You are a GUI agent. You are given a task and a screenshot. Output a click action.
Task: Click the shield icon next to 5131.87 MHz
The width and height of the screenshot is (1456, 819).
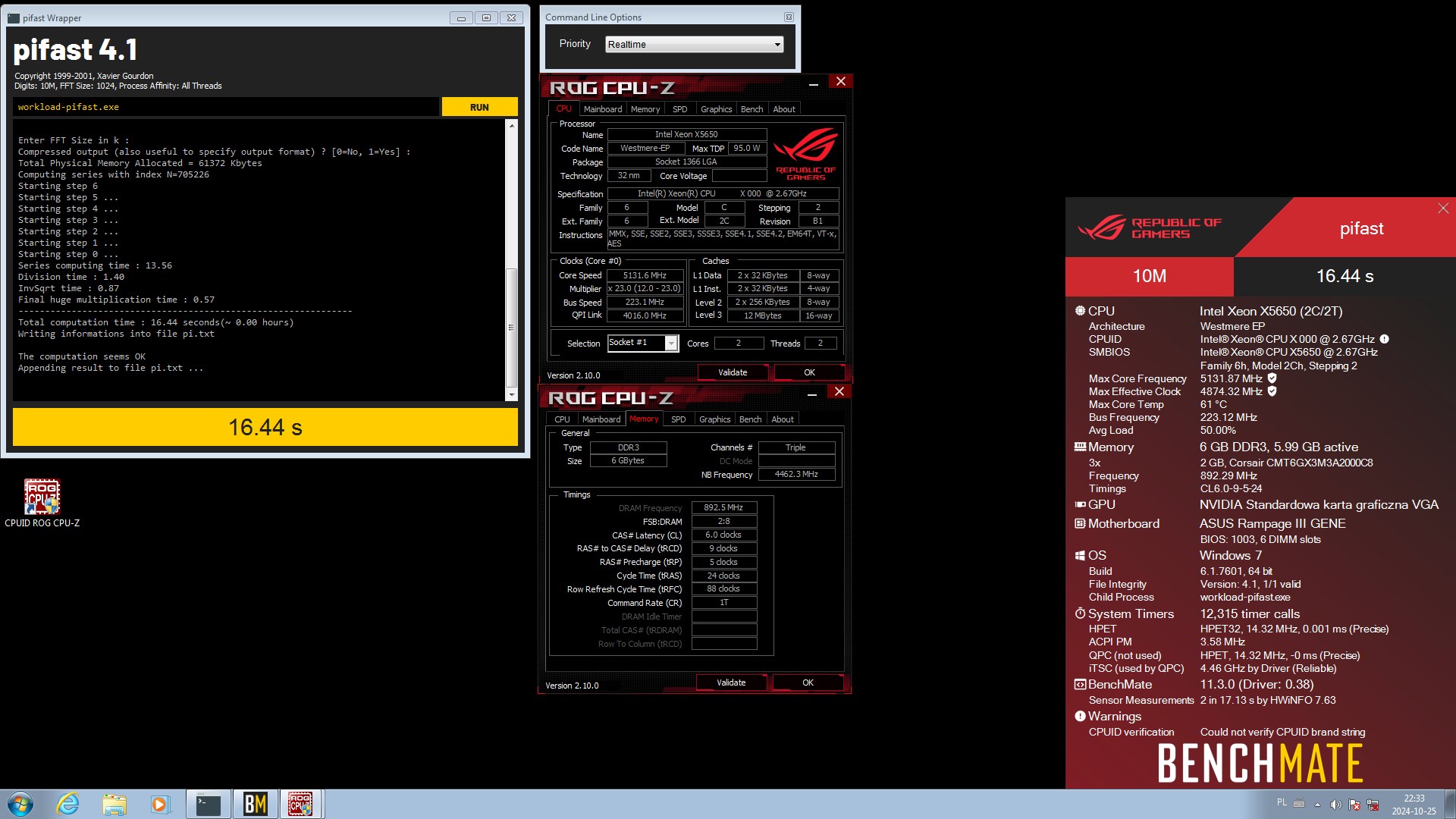pos(1272,378)
